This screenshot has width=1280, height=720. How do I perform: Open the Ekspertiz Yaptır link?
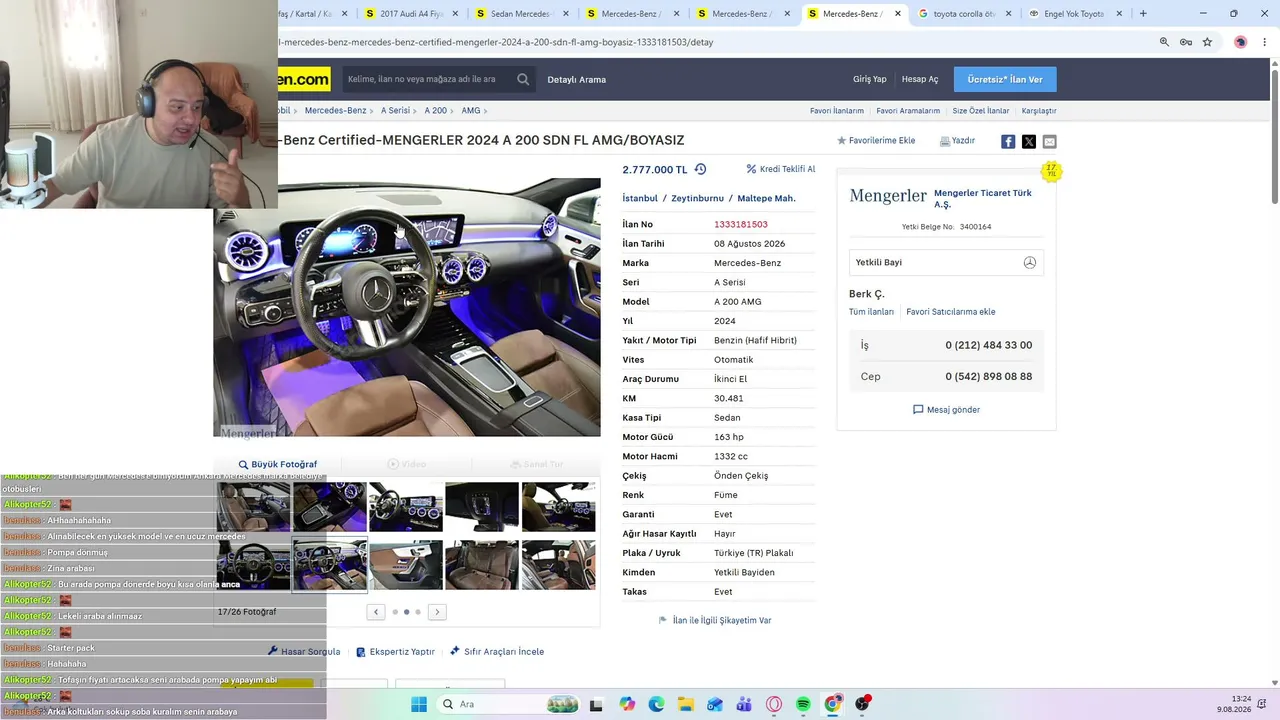click(x=396, y=652)
